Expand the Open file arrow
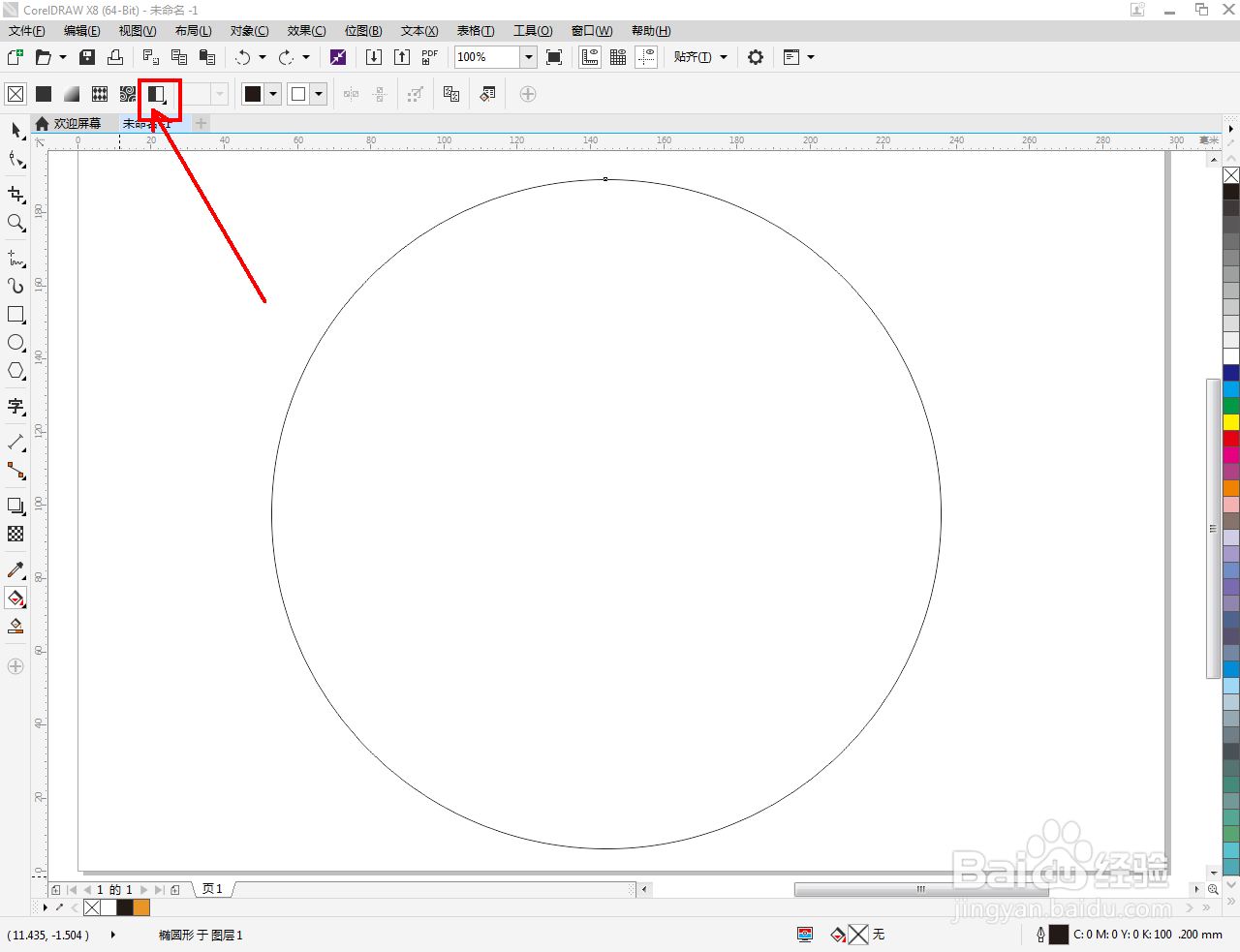Image resolution: width=1240 pixels, height=952 pixels. [63, 57]
